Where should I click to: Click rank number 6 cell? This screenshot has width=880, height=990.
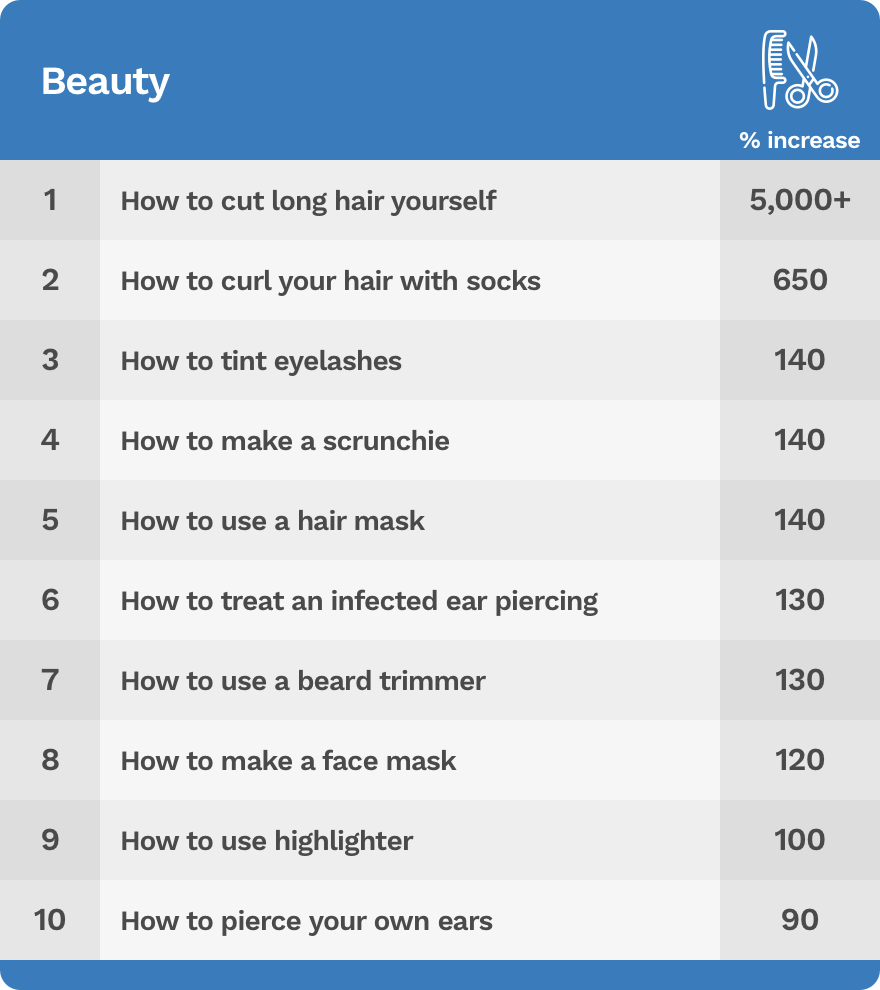click(50, 600)
